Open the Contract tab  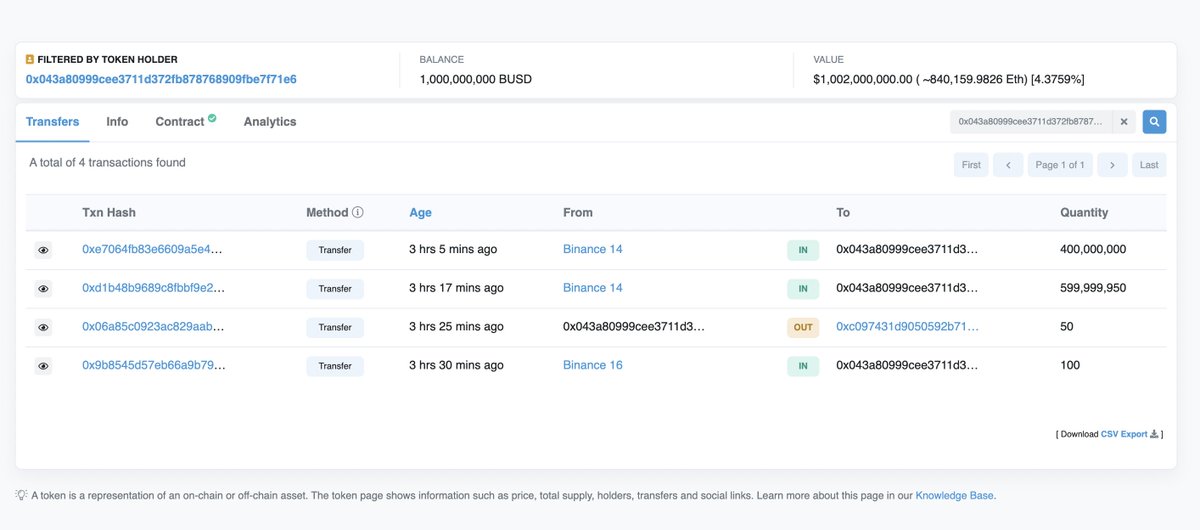click(x=180, y=121)
